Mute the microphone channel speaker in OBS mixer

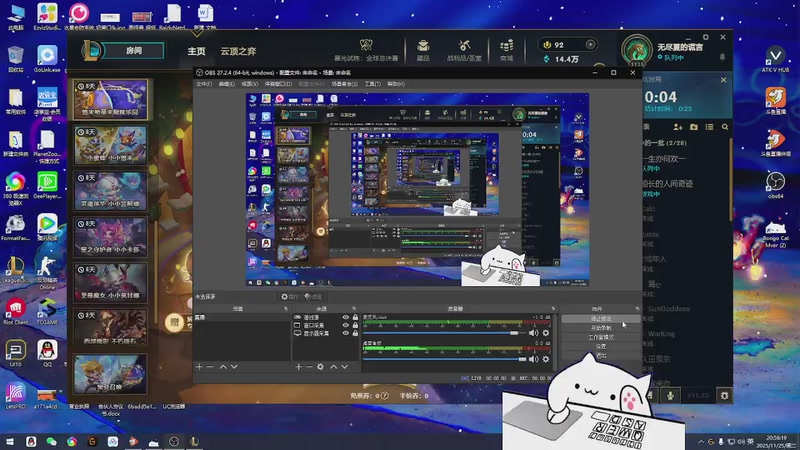point(534,333)
